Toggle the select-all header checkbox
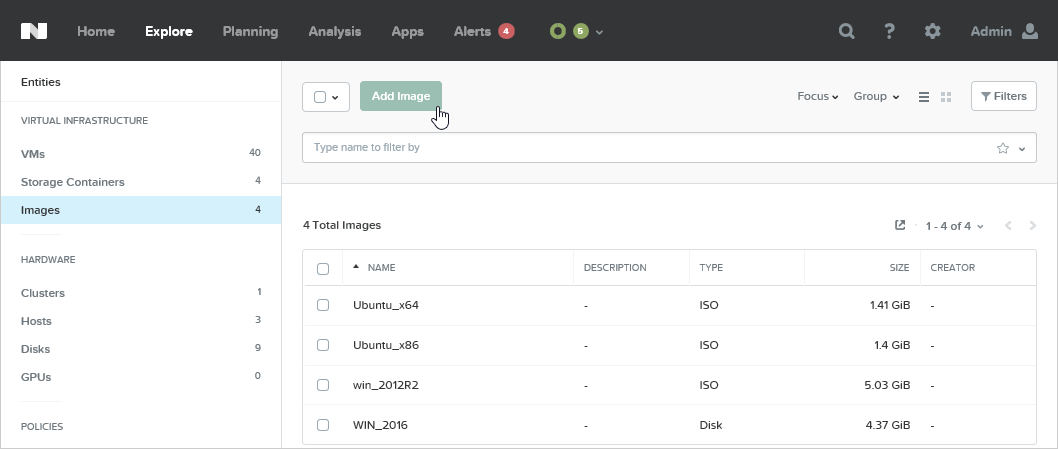The width and height of the screenshot is (1058, 449). [x=323, y=268]
